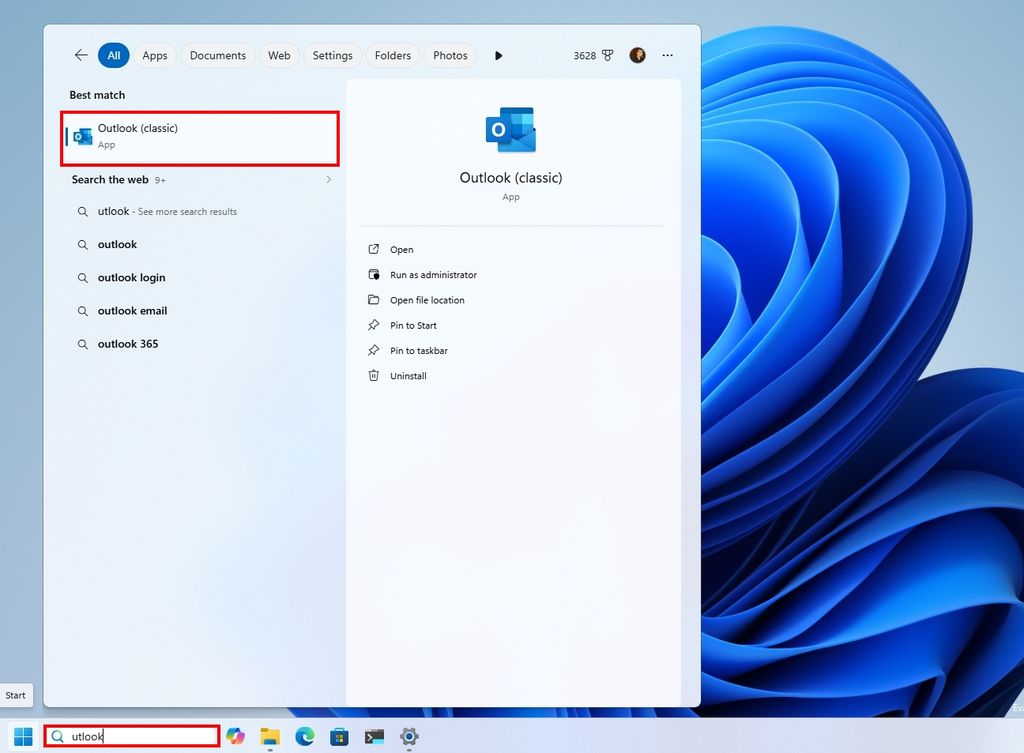The height and width of the screenshot is (753, 1024).
Task: Open the Outlook (classic) best match result
Action: click(x=200, y=138)
